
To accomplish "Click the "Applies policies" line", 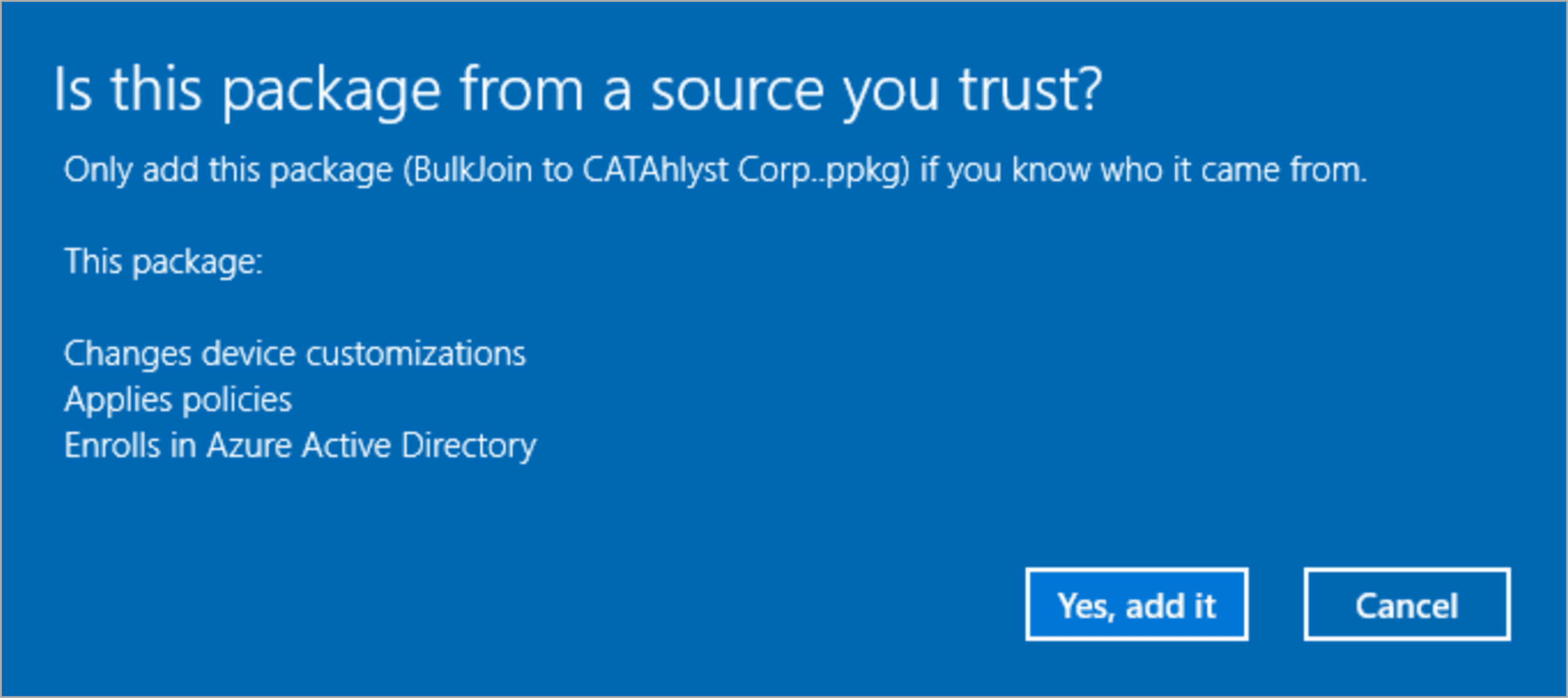I will 178,400.
